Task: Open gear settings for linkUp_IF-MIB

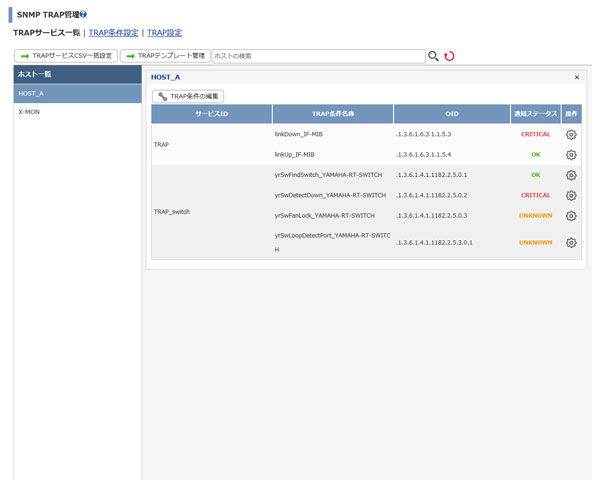Action: (x=571, y=155)
